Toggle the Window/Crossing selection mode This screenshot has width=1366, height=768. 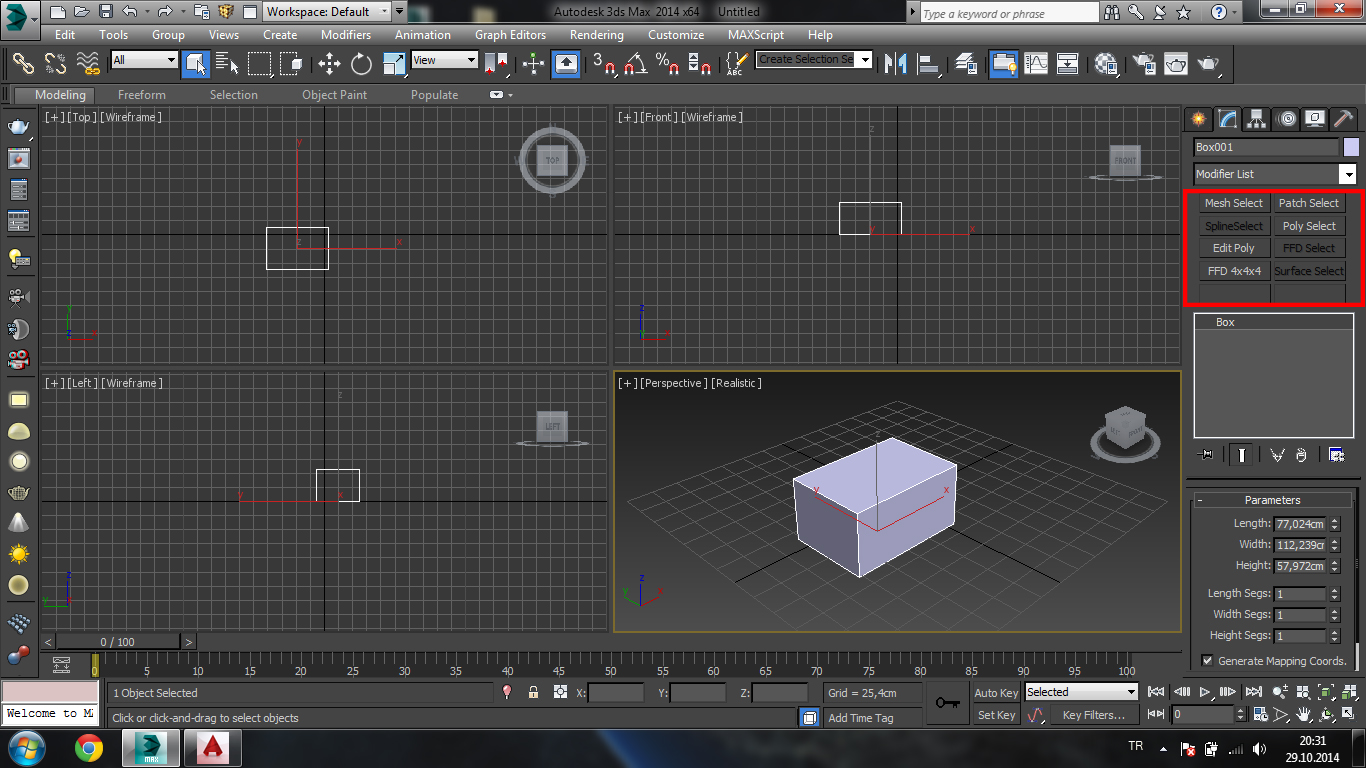(292, 64)
